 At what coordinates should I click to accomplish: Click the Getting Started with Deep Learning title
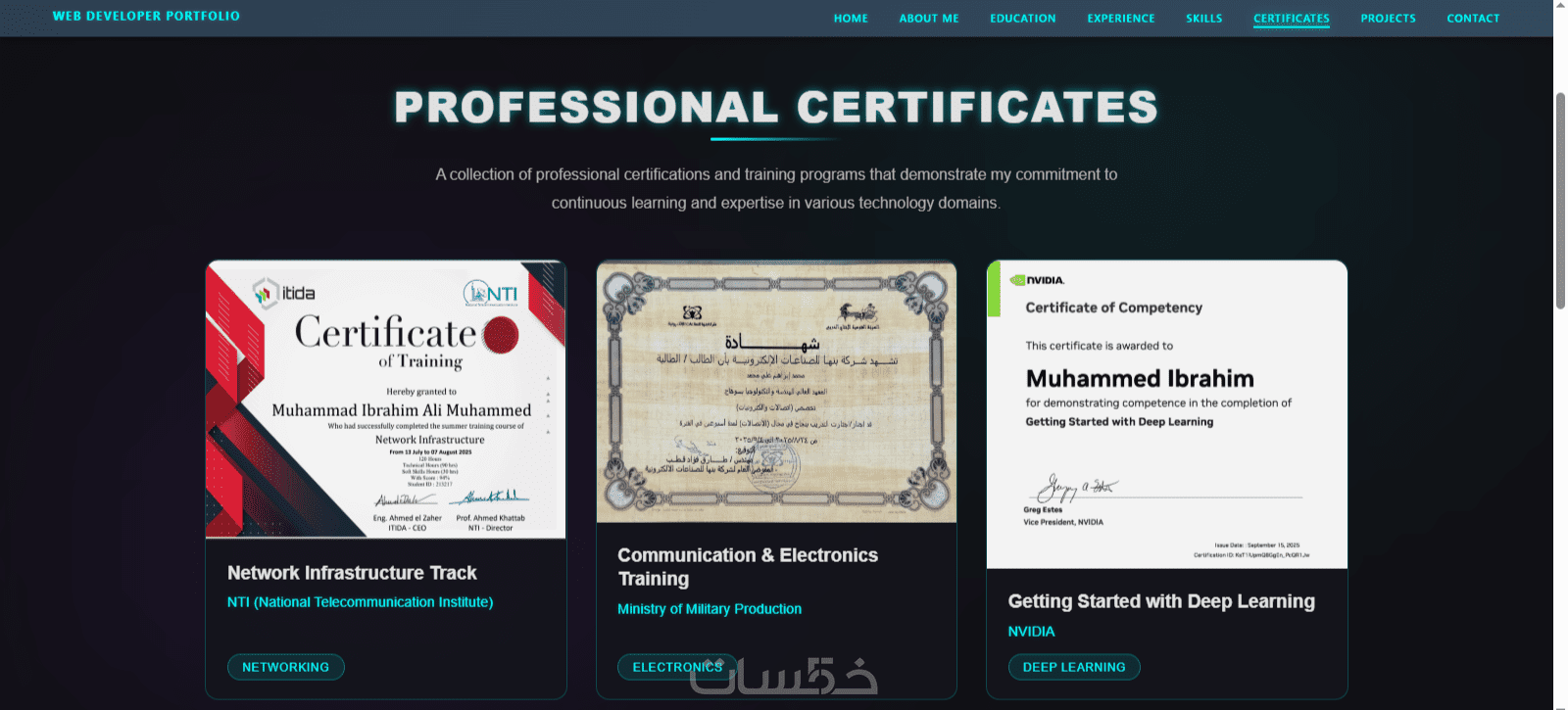click(x=1161, y=601)
